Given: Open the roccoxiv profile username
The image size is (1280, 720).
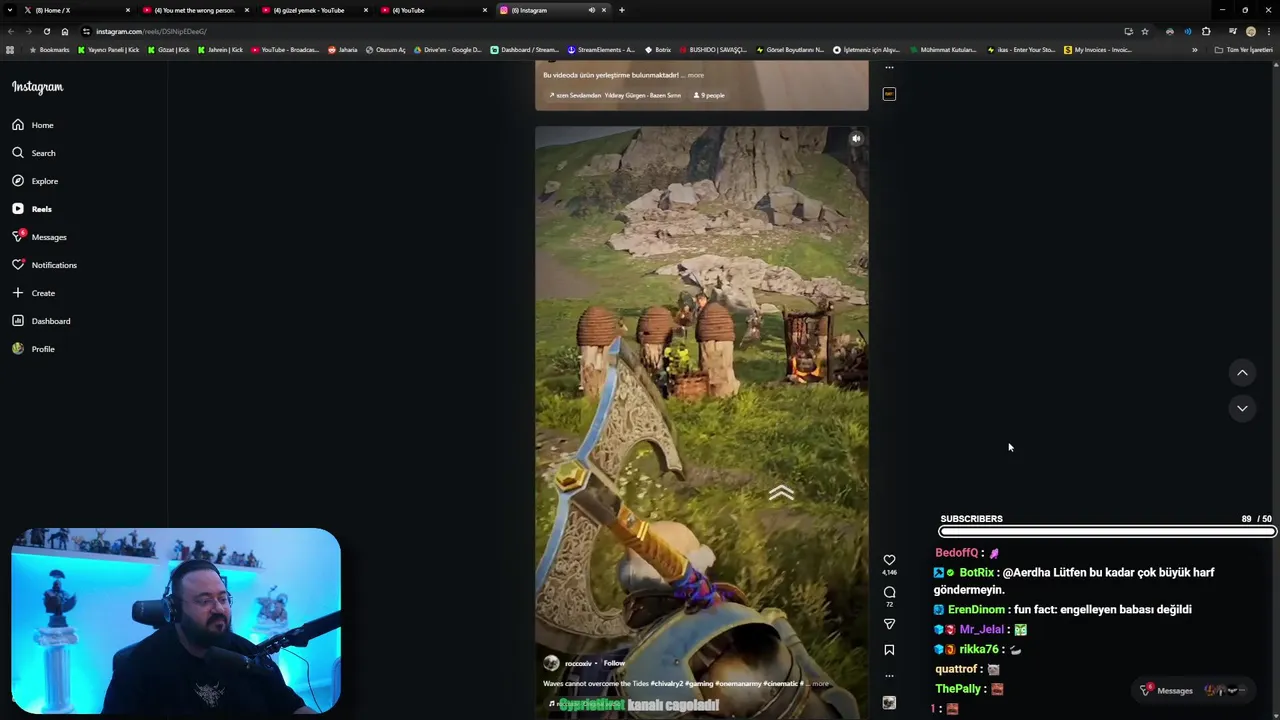Looking at the screenshot, I should (578, 663).
